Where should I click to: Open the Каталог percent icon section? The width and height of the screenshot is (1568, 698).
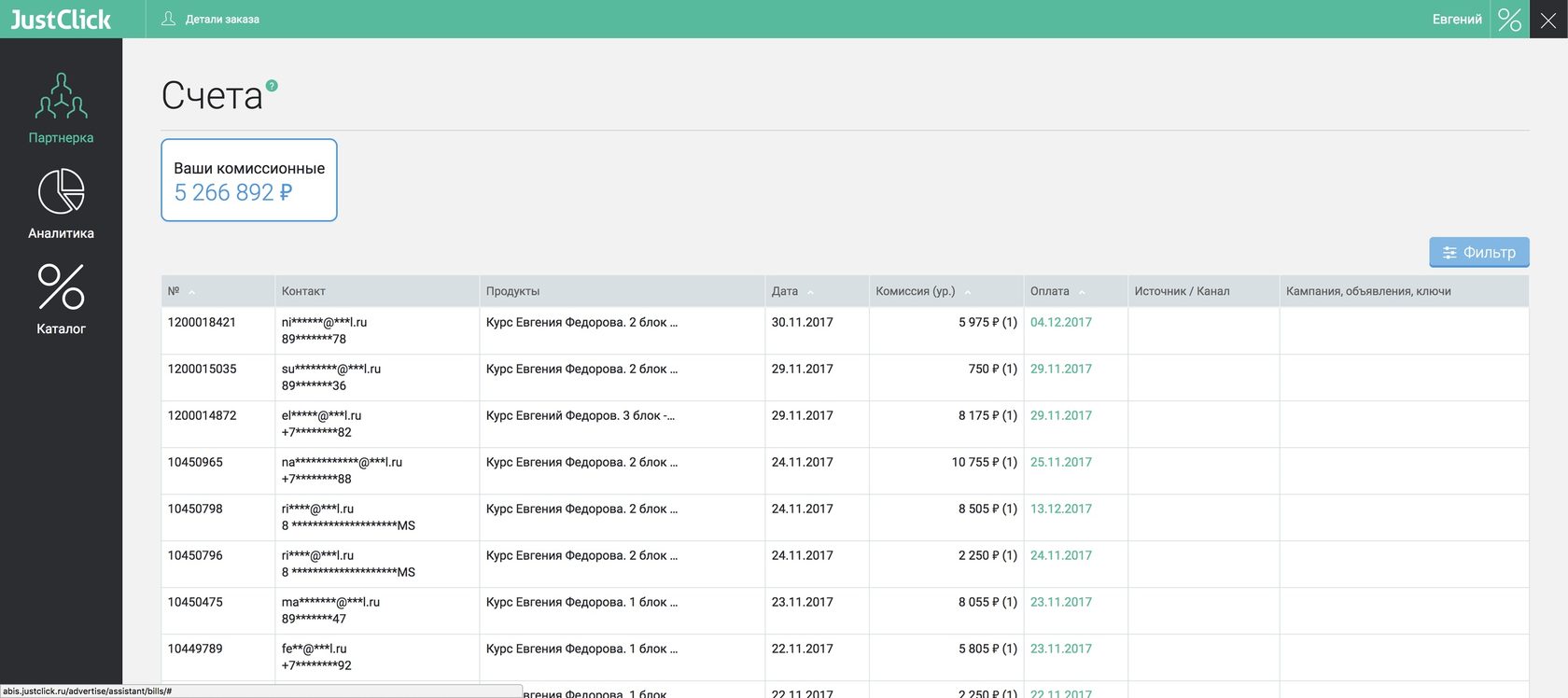[61, 299]
